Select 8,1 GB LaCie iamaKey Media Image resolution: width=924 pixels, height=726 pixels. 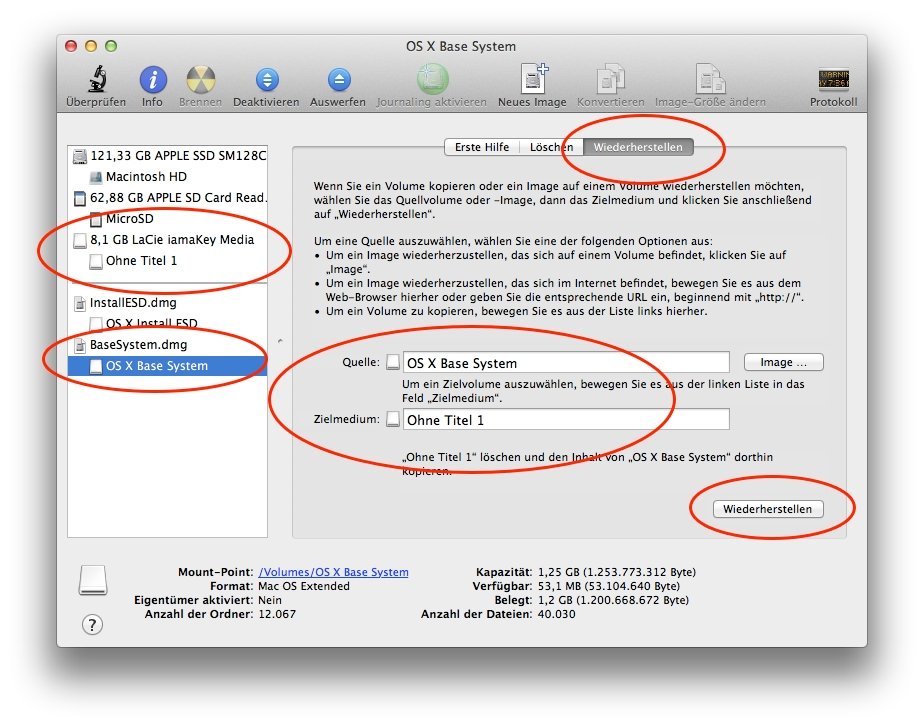pos(168,239)
